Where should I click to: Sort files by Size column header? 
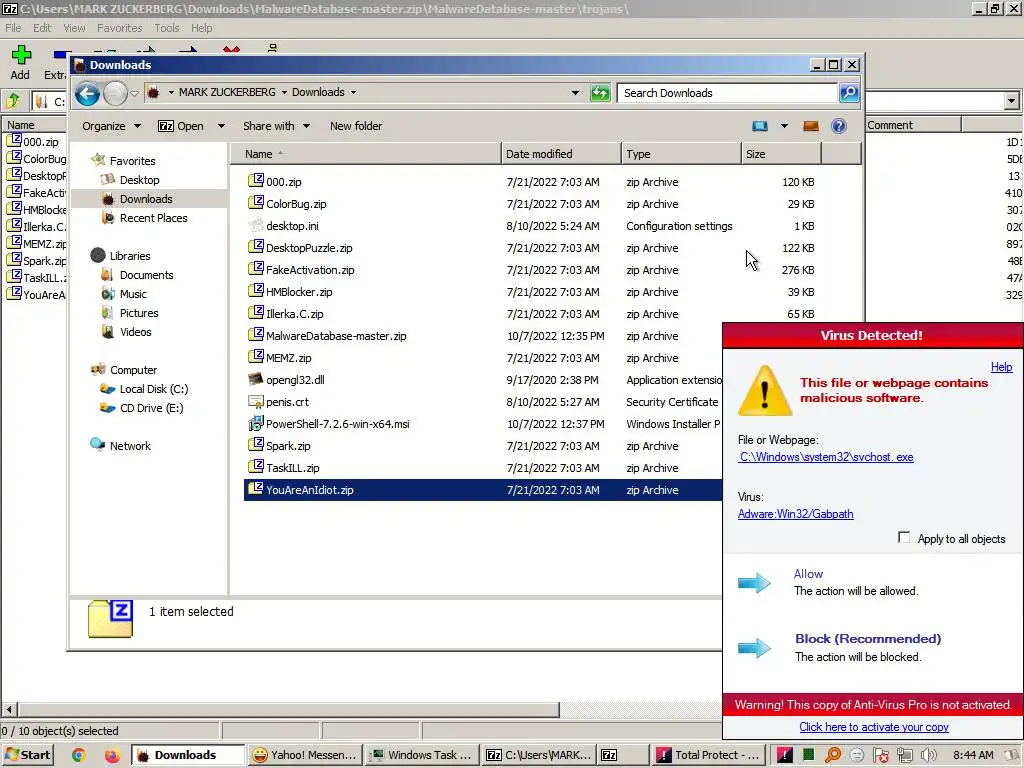coord(781,154)
